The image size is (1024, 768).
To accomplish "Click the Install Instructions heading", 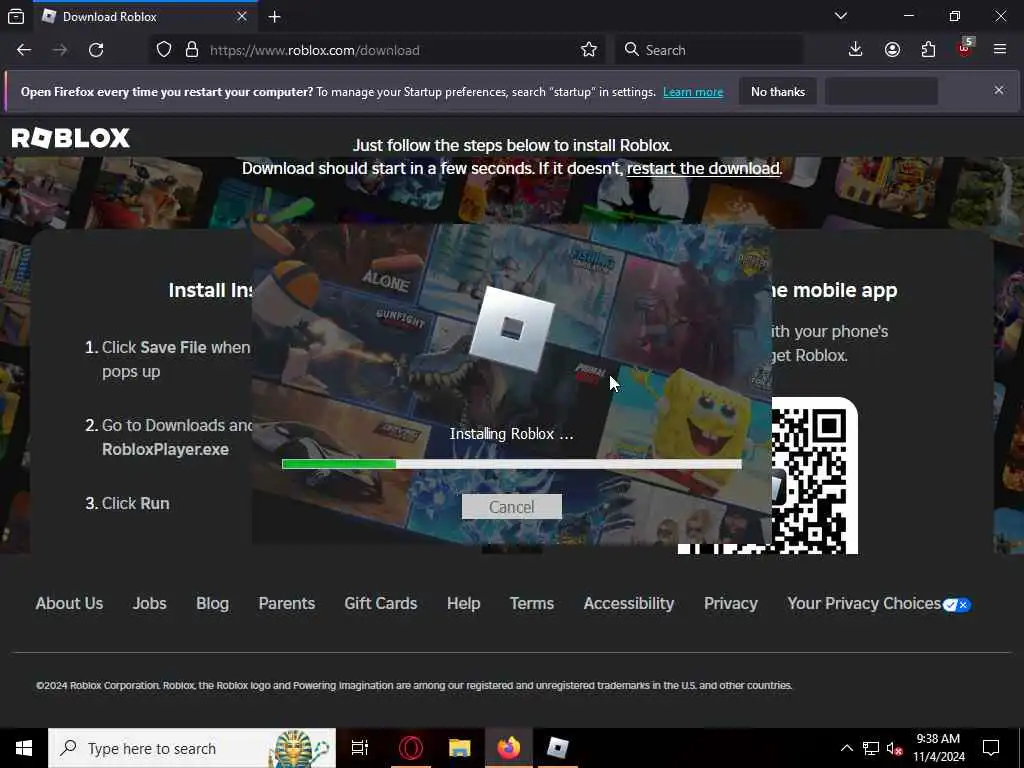I will tap(210, 290).
